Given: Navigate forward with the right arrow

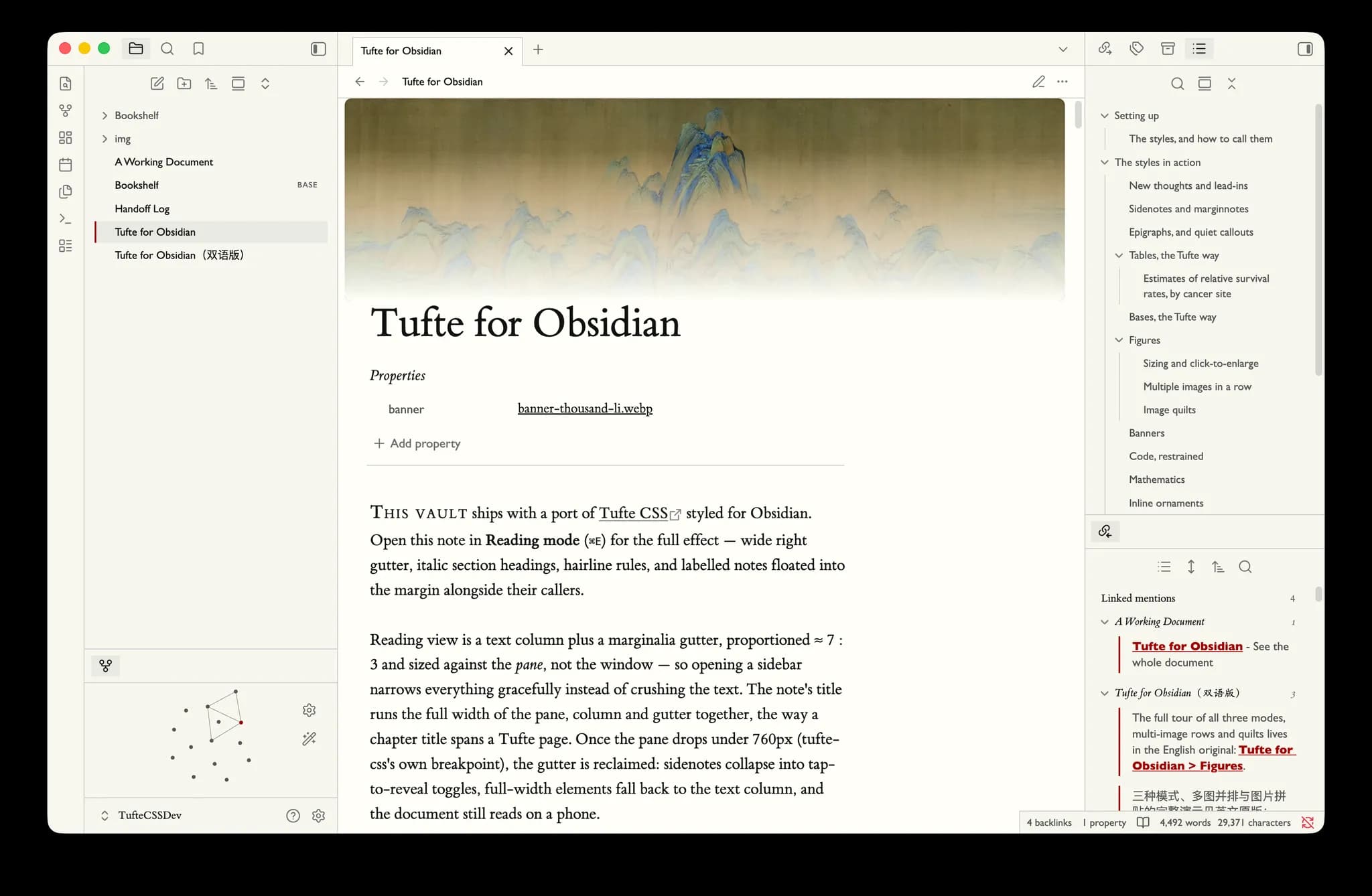Looking at the screenshot, I should pos(384,82).
